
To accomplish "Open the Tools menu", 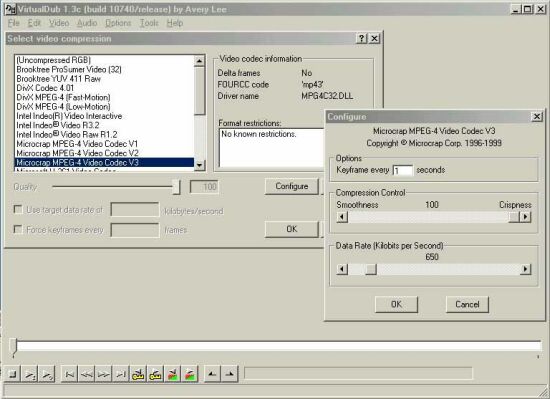I will point(149,23).
